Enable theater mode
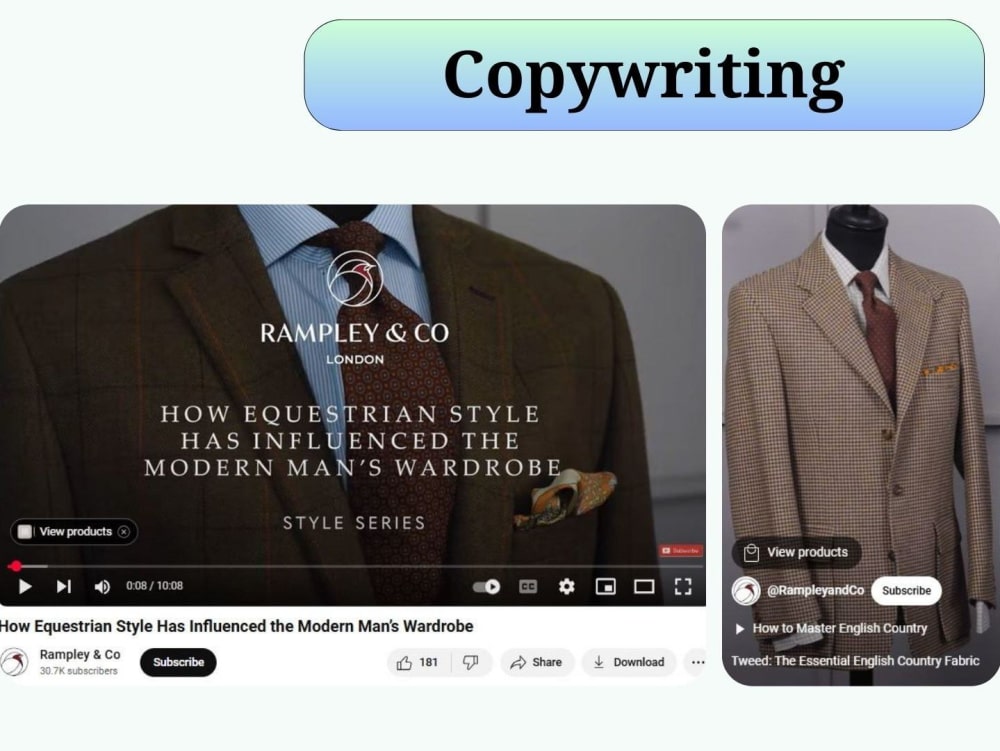Viewport: 1000px width, 751px height. [x=644, y=586]
